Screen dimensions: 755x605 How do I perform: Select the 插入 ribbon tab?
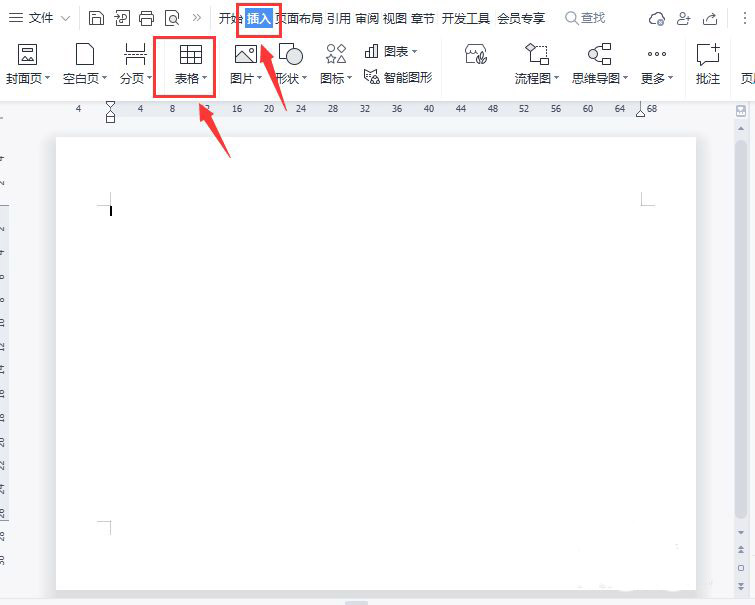pos(259,18)
